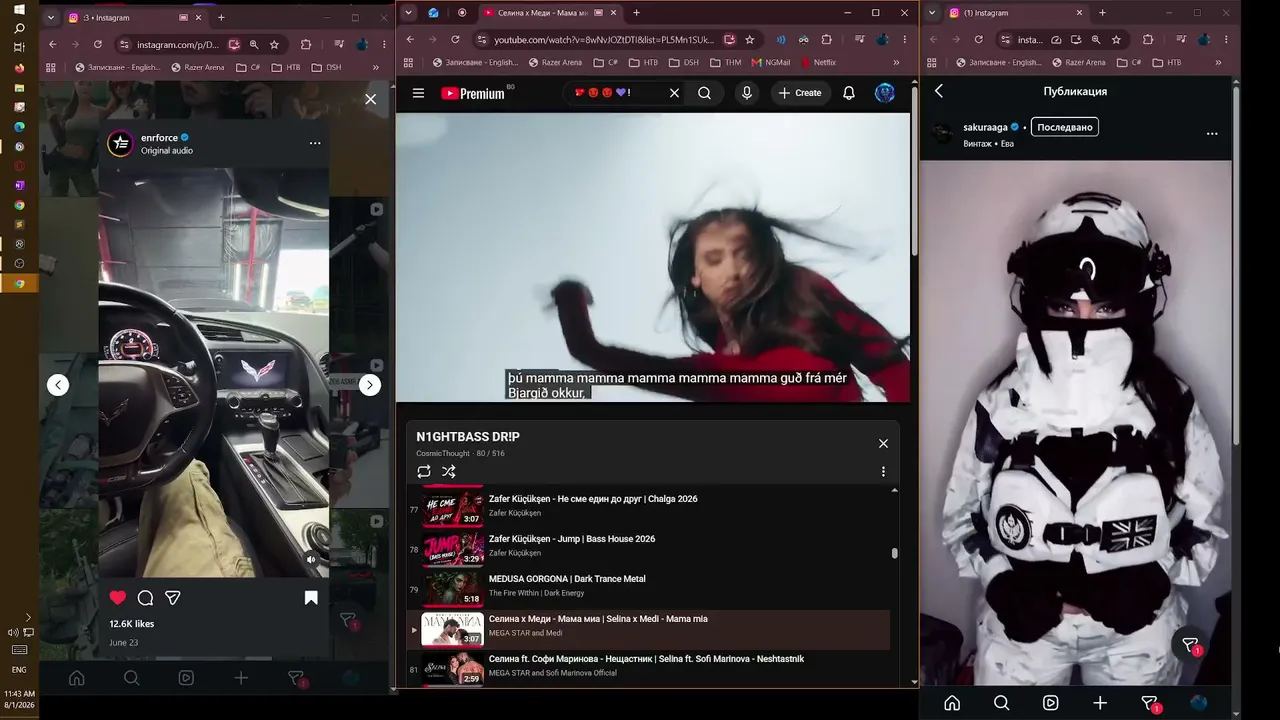Open the DSH bookmark folder in YouTube window
This screenshot has width=1280, height=720.
[x=683, y=62]
